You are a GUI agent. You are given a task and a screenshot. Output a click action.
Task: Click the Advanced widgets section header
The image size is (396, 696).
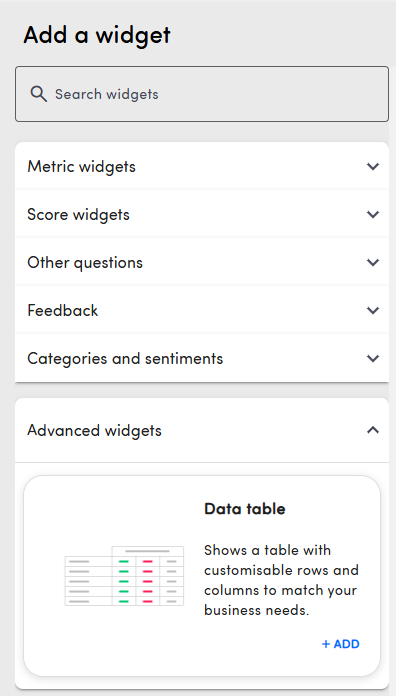[x=202, y=430]
